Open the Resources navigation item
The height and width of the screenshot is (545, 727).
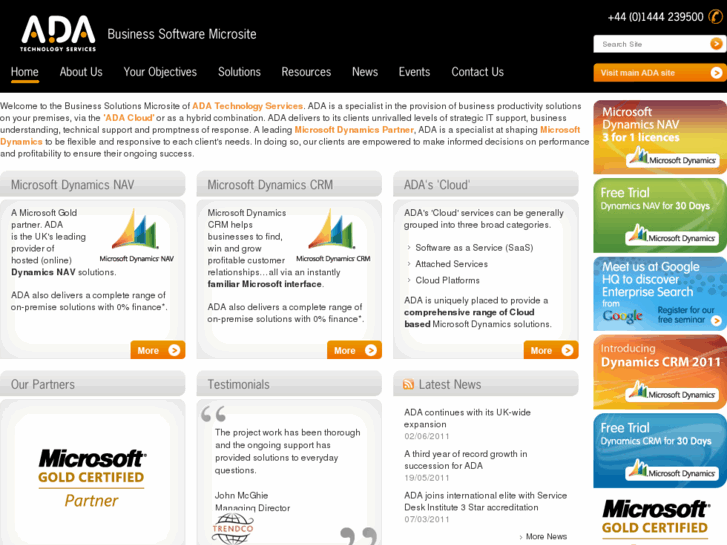click(x=306, y=72)
